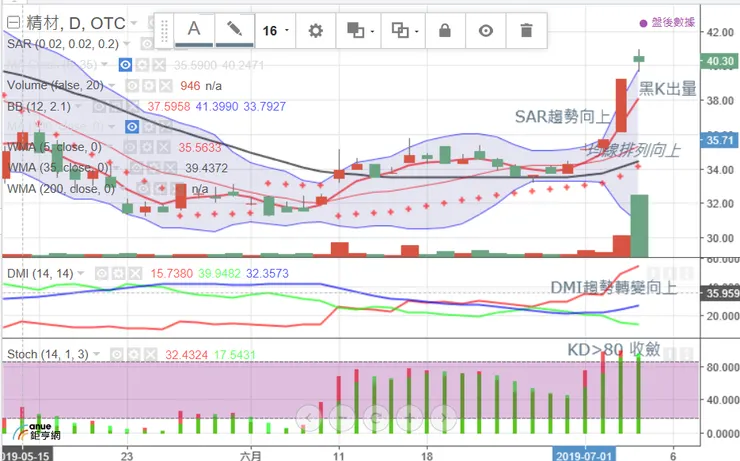Remove the Volume indicator with X

coord(165,85)
